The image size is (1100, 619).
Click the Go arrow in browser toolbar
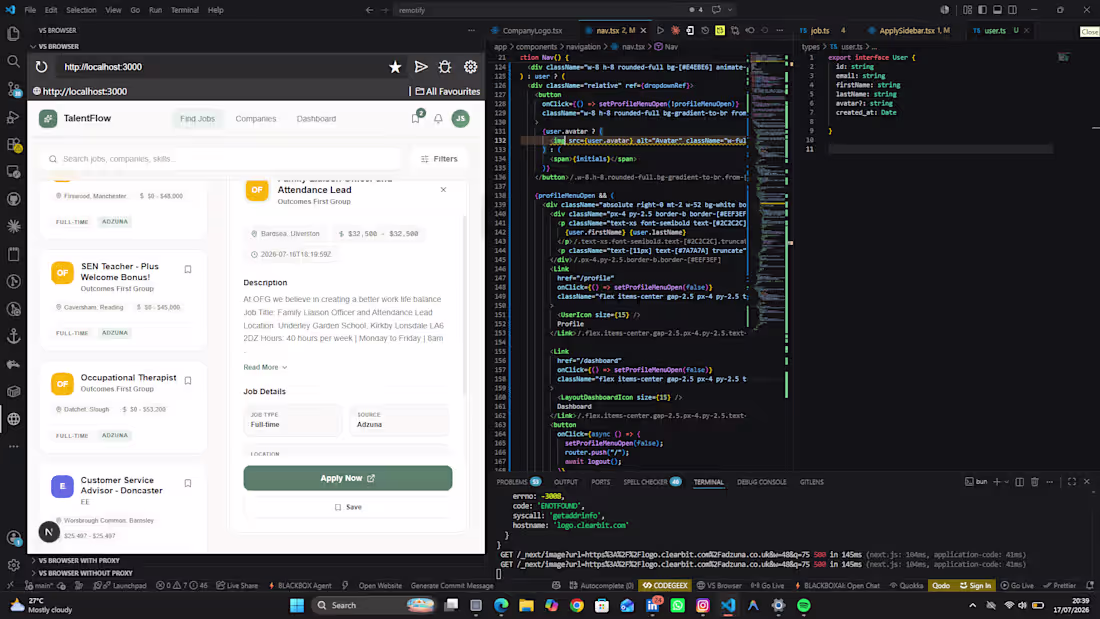421,67
